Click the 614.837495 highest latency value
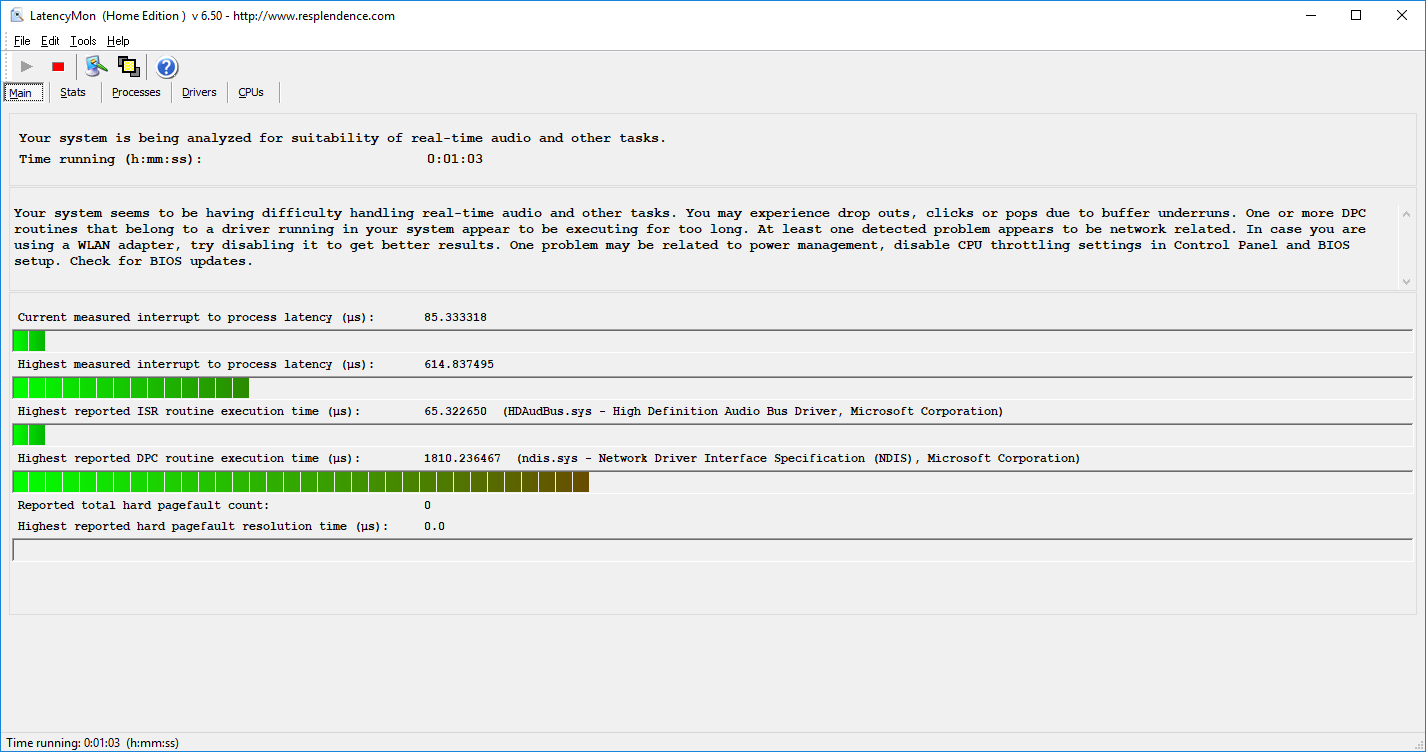 tap(459, 364)
